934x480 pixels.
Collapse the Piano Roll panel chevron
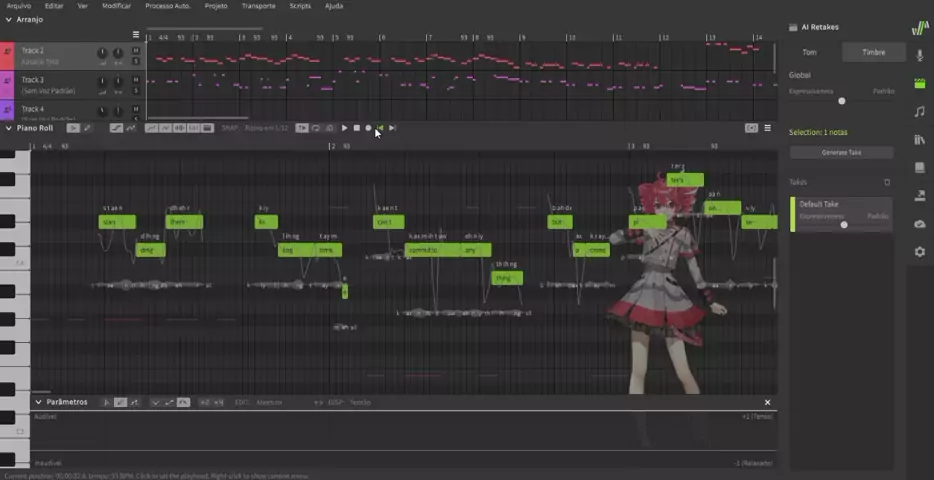click(8, 128)
